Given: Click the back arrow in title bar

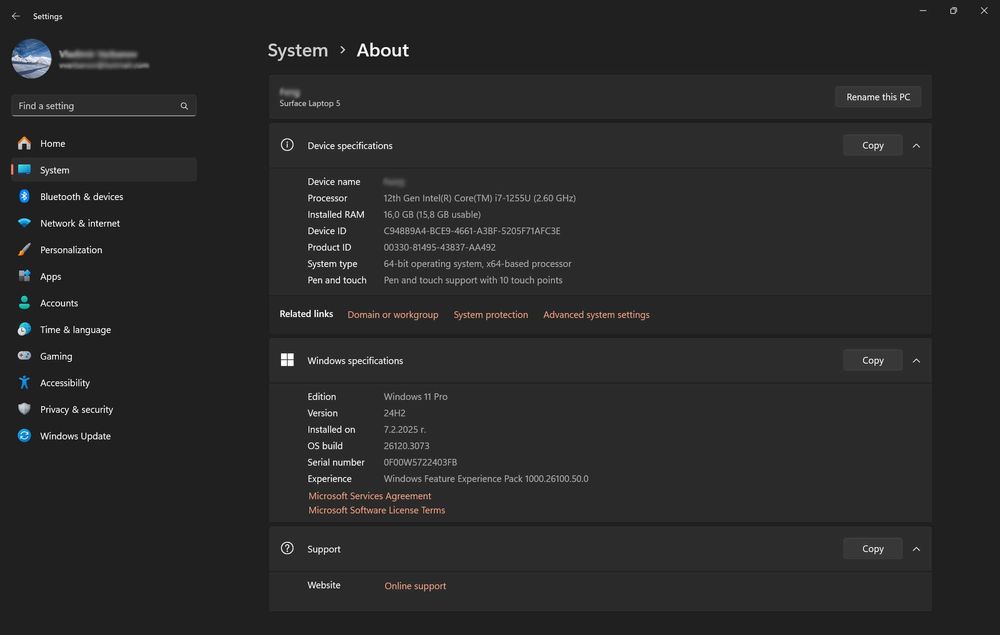Looking at the screenshot, I should point(15,16).
